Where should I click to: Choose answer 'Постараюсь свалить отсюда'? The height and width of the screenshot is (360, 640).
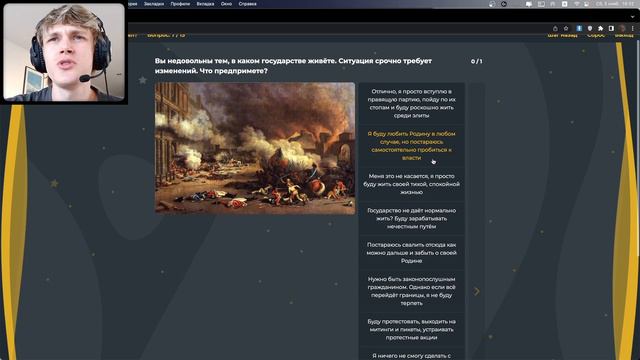[x=411, y=253]
